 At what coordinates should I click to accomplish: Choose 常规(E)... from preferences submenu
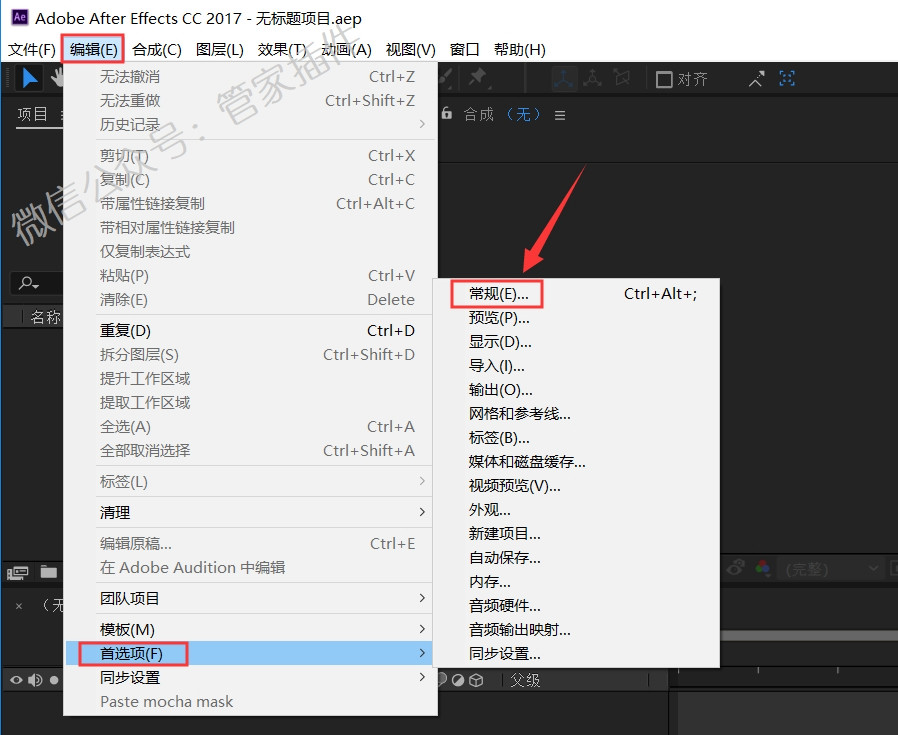click(576, 294)
